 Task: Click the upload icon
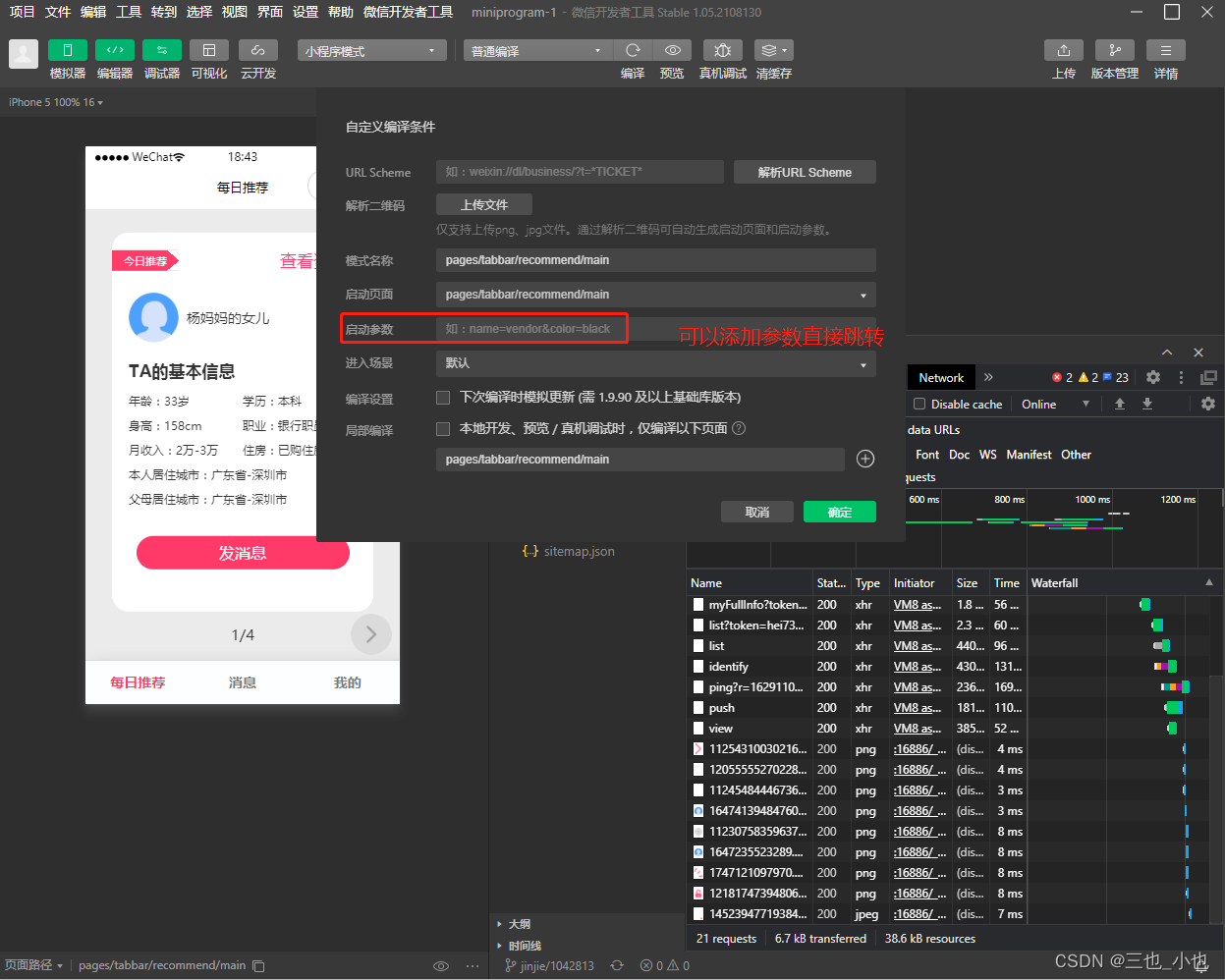[x=1064, y=50]
